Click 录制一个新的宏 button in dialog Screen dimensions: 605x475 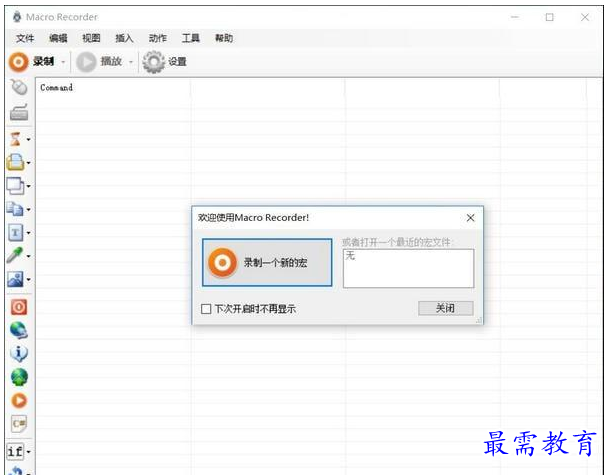point(267,262)
